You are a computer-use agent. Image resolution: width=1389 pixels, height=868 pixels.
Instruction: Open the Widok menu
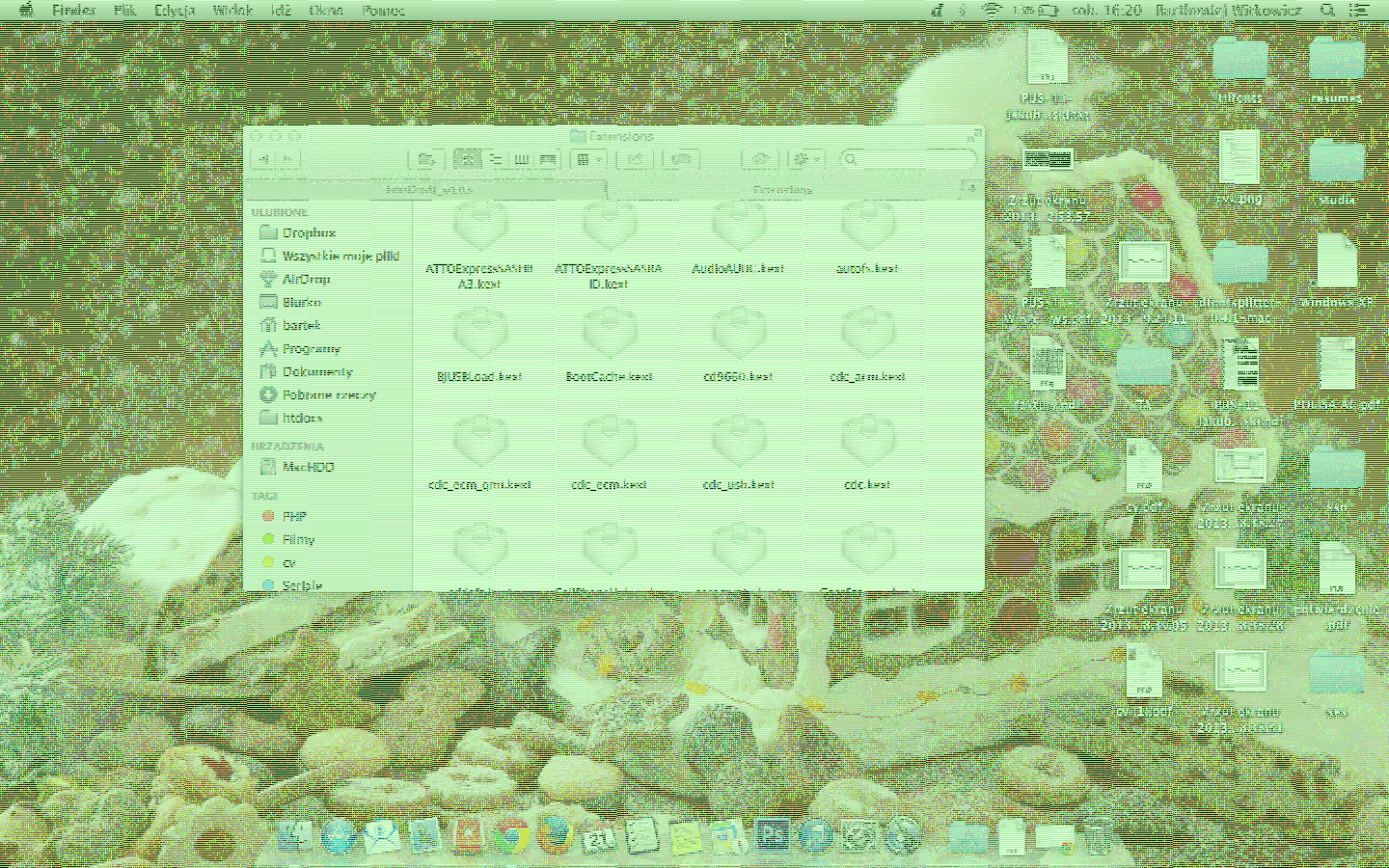pyautogui.click(x=232, y=11)
